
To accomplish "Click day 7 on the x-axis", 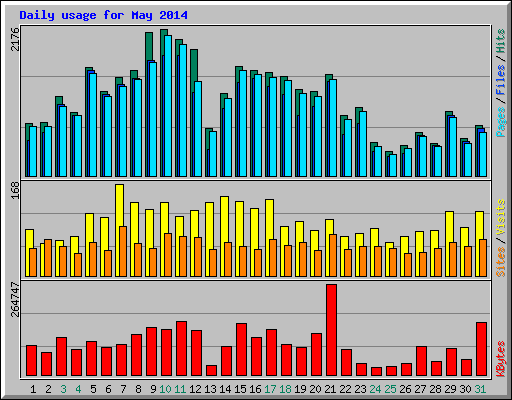I will pyautogui.click(x=123, y=389).
